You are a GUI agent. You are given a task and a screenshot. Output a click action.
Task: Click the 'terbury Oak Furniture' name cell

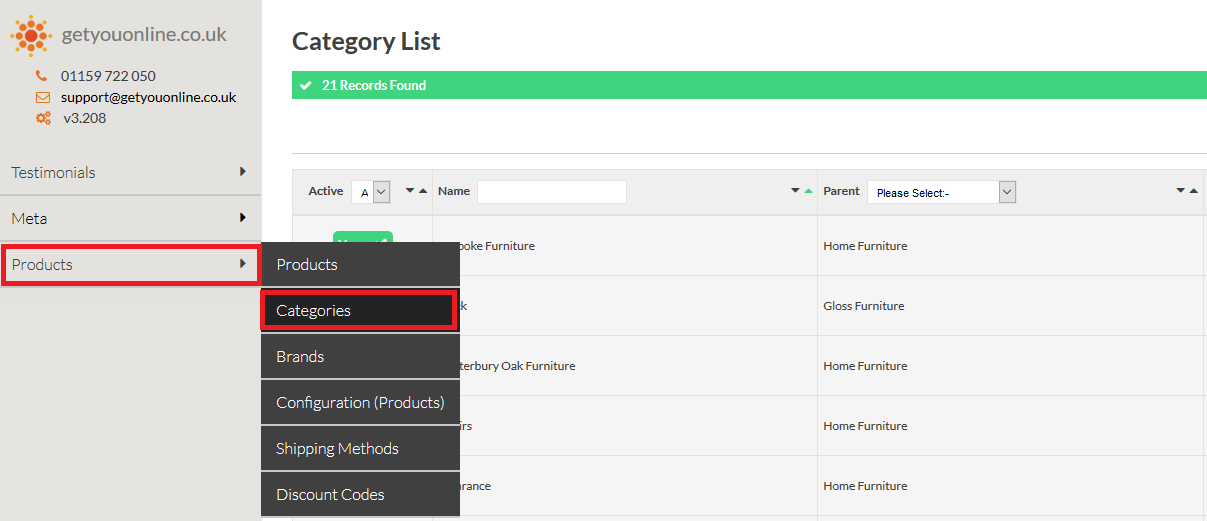[x=518, y=366]
